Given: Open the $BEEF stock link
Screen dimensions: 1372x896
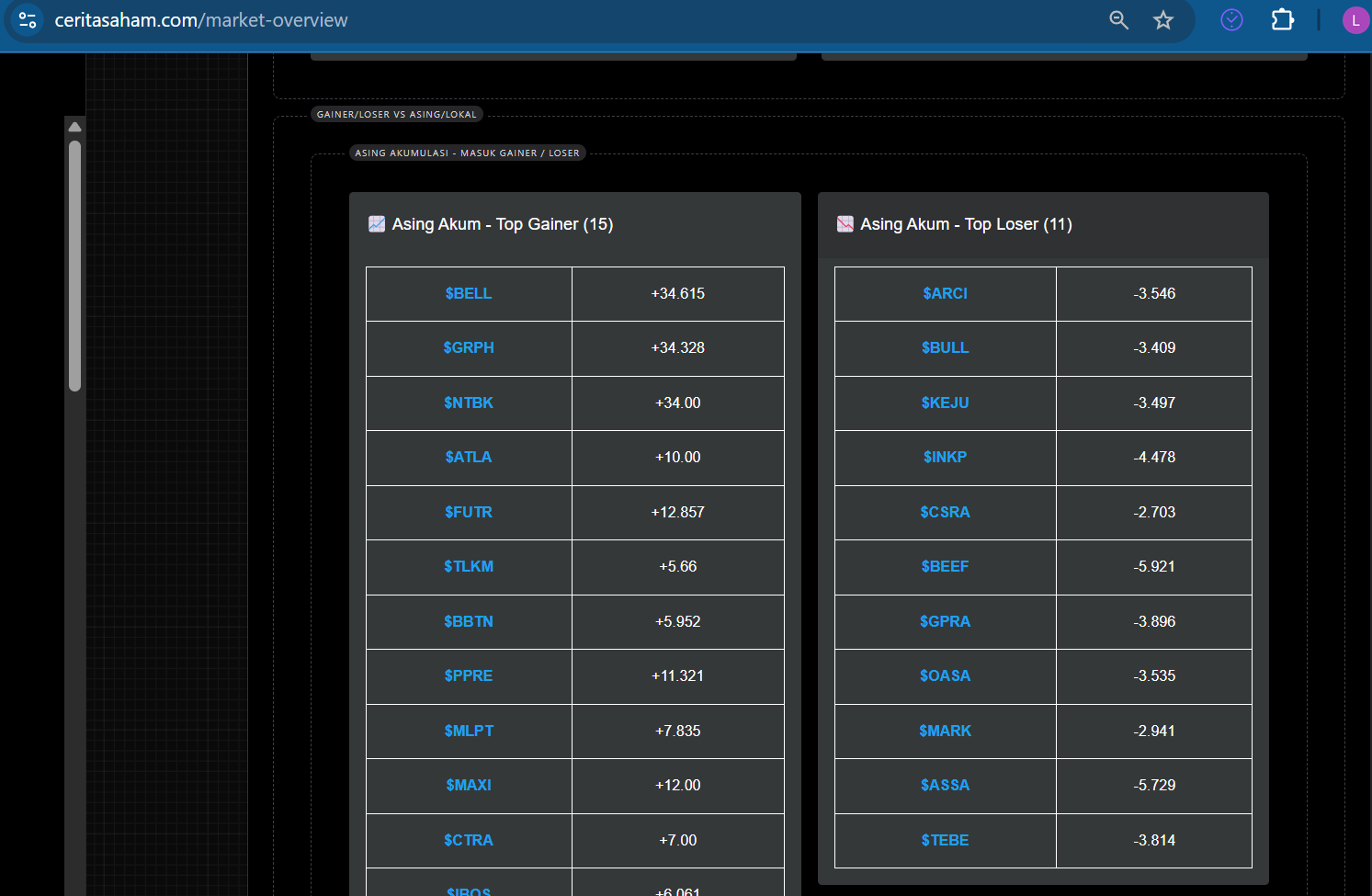Looking at the screenshot, I should pyautogui.click(x=946, y=567).
